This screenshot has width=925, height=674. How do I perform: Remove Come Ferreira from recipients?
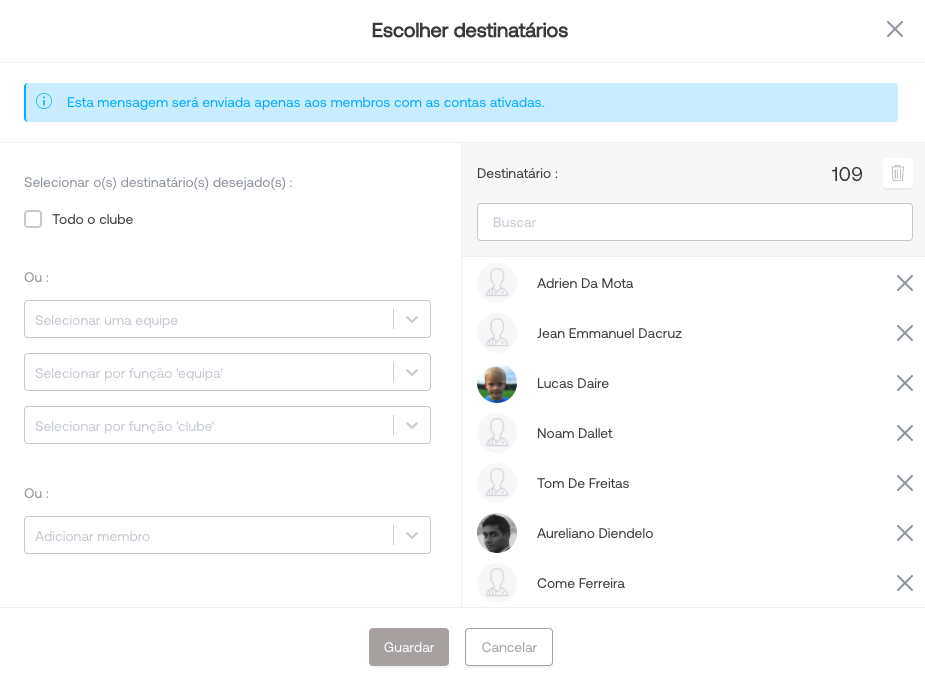(904, 583)
